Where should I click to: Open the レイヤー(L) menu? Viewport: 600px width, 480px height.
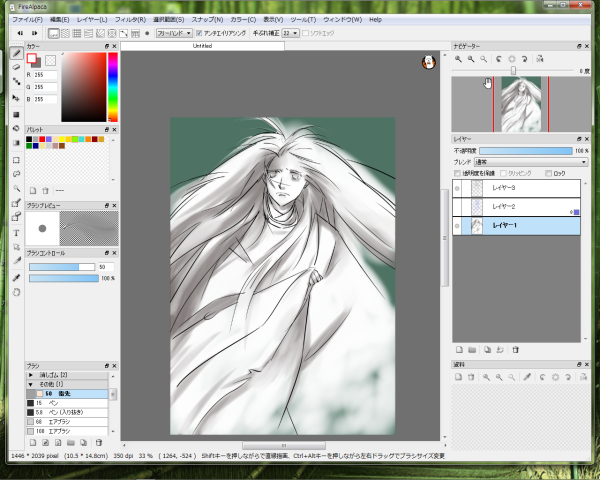[x=92, y=20]
